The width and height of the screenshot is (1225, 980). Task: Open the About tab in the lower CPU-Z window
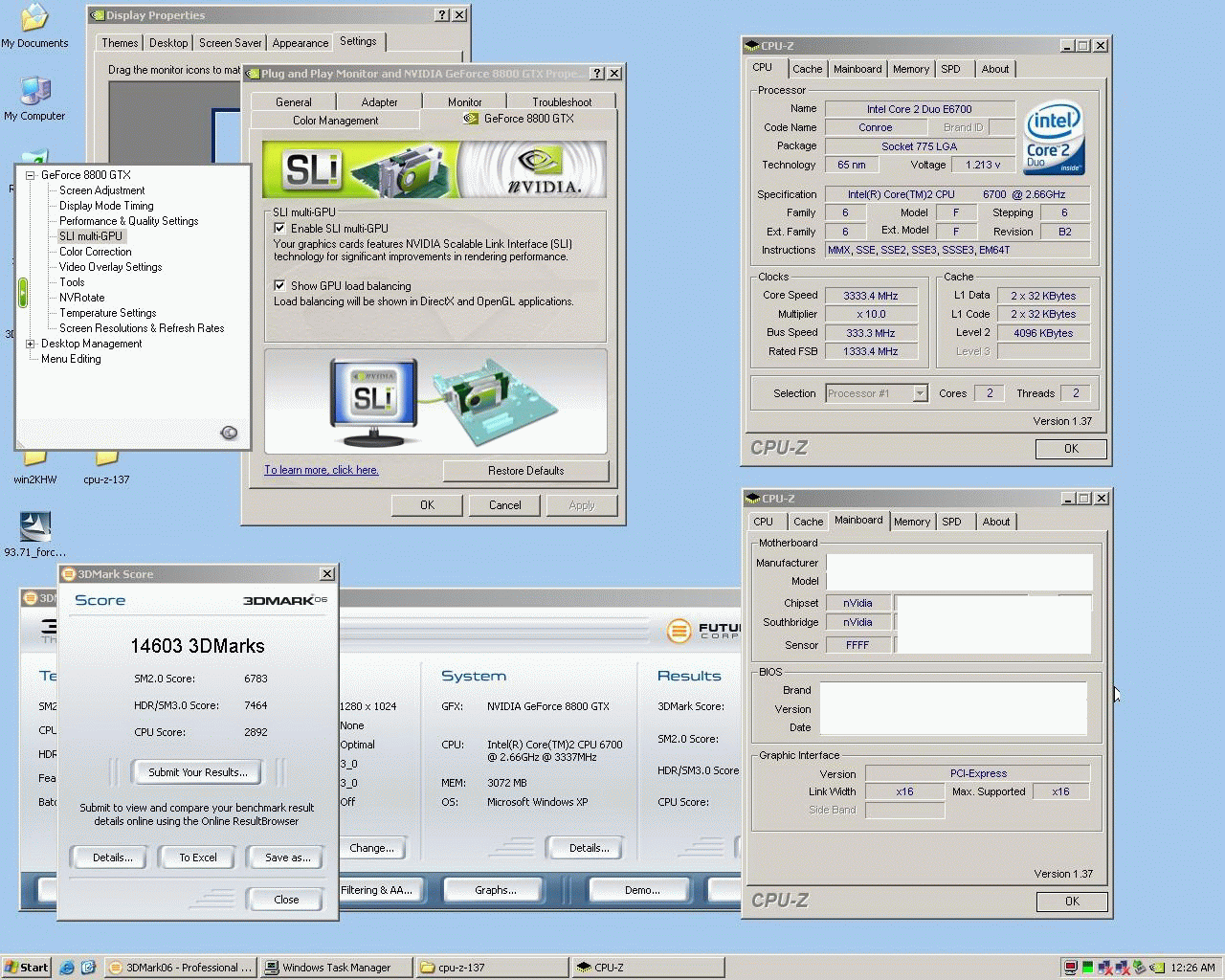(995, 522)
